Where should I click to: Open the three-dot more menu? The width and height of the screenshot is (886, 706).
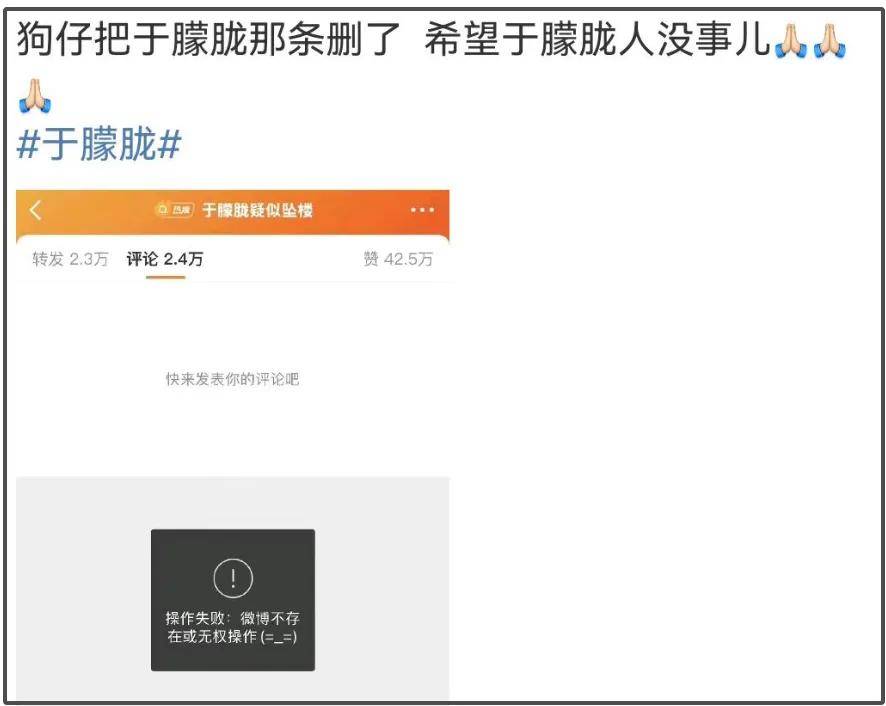(422, 210)
